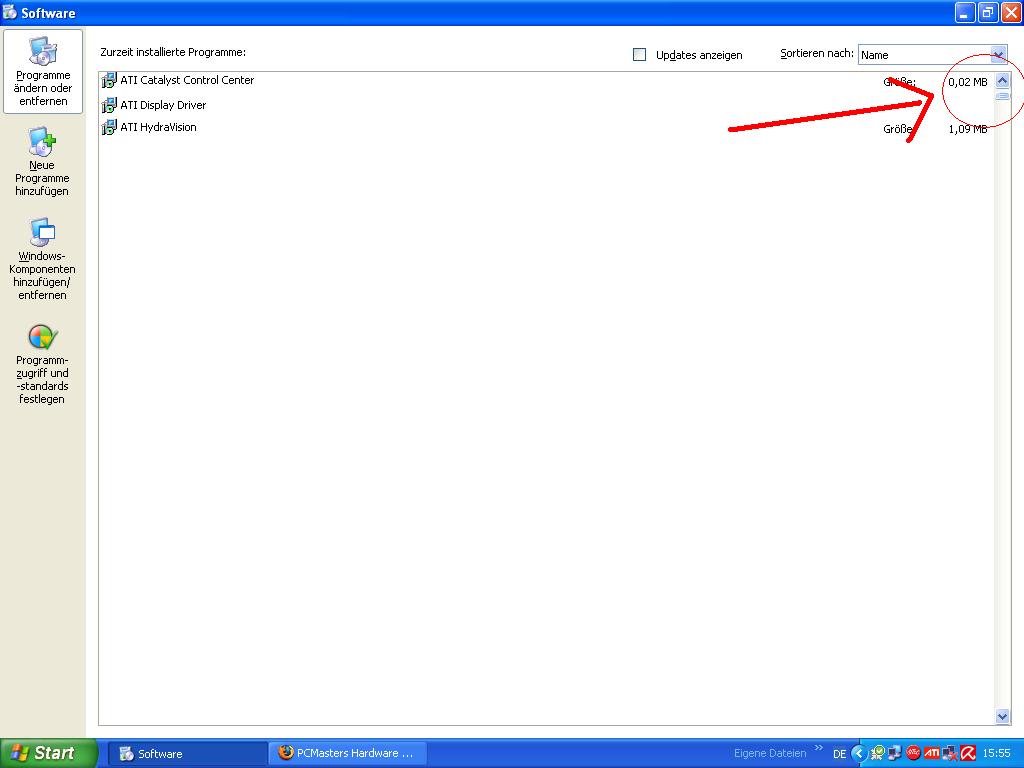Select 'Programme ändern oder entfernen' sidebar icon
The width and height of the screenshot is (1024, 768).
coord(42,71)
